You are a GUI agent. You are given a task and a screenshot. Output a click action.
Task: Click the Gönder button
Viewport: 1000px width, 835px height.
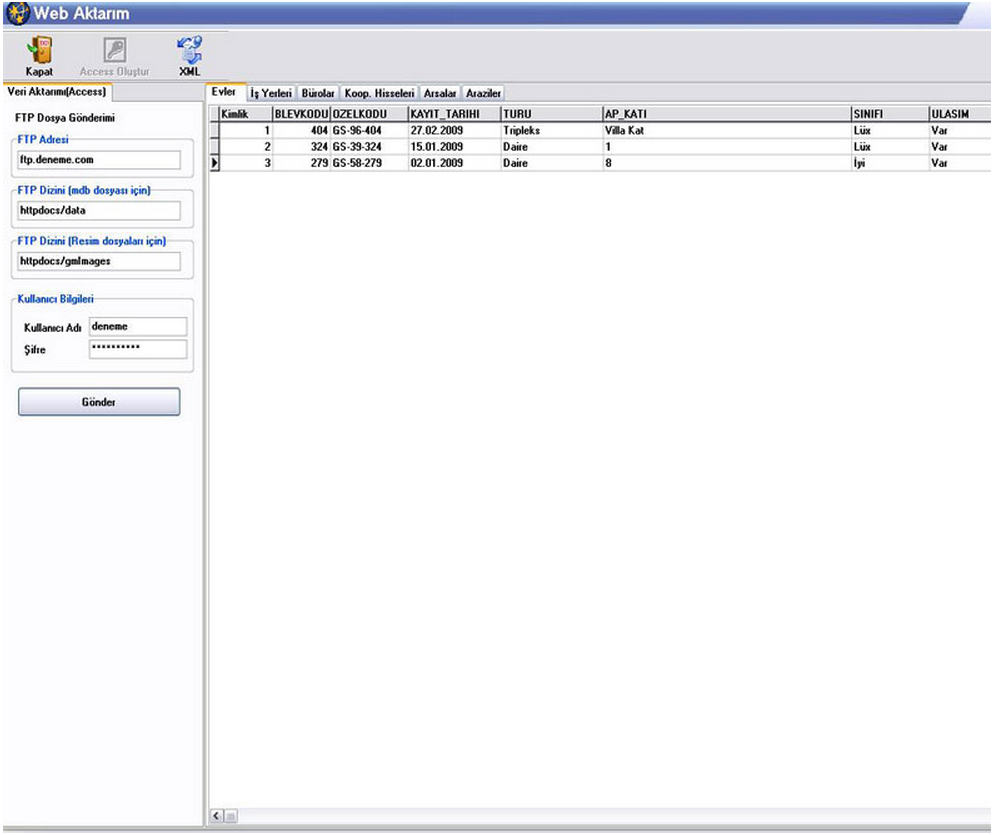99,402
